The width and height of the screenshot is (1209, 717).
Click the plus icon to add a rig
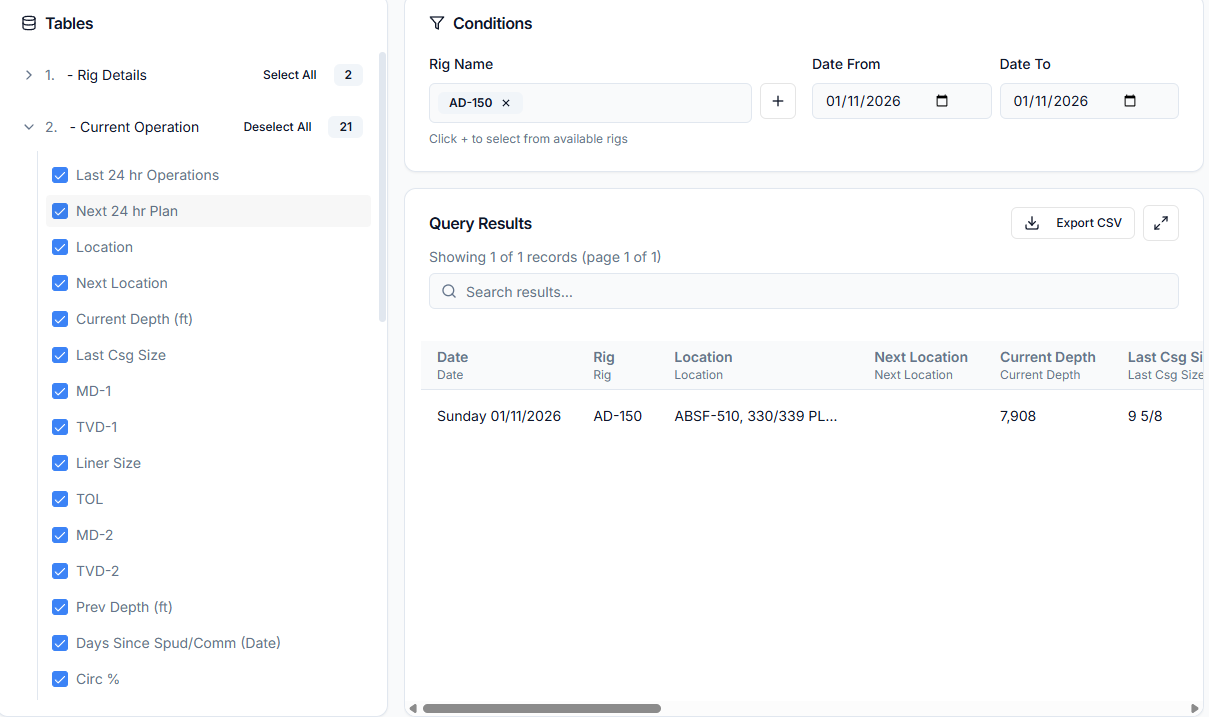click(777, 102)
